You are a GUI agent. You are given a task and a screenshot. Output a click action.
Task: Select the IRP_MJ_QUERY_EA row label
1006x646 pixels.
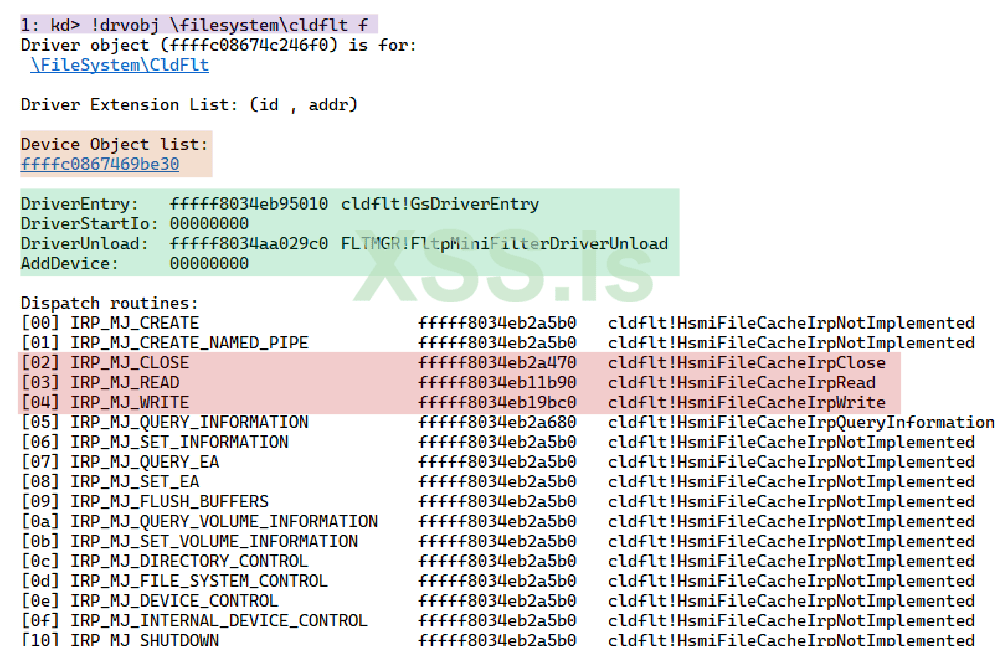pos(145,463)
